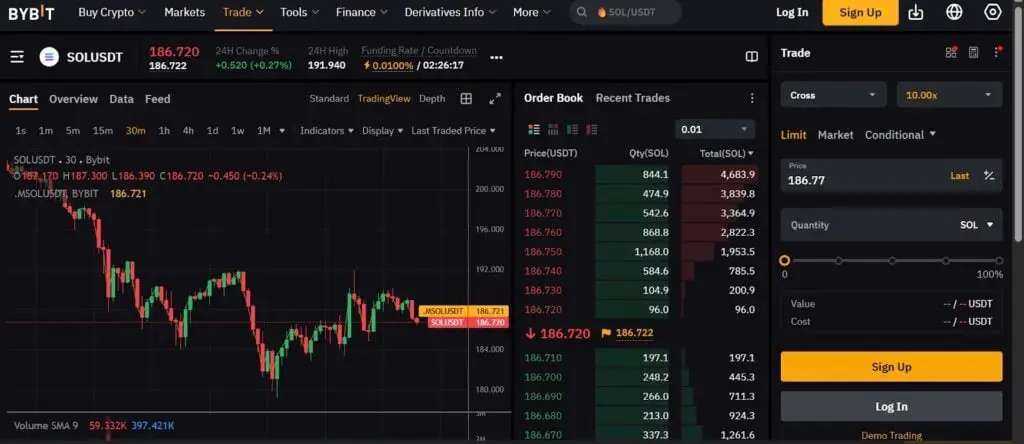Switch to Overview tab
This screenshot has height=444, width=1024.
[x=73, y=99]
